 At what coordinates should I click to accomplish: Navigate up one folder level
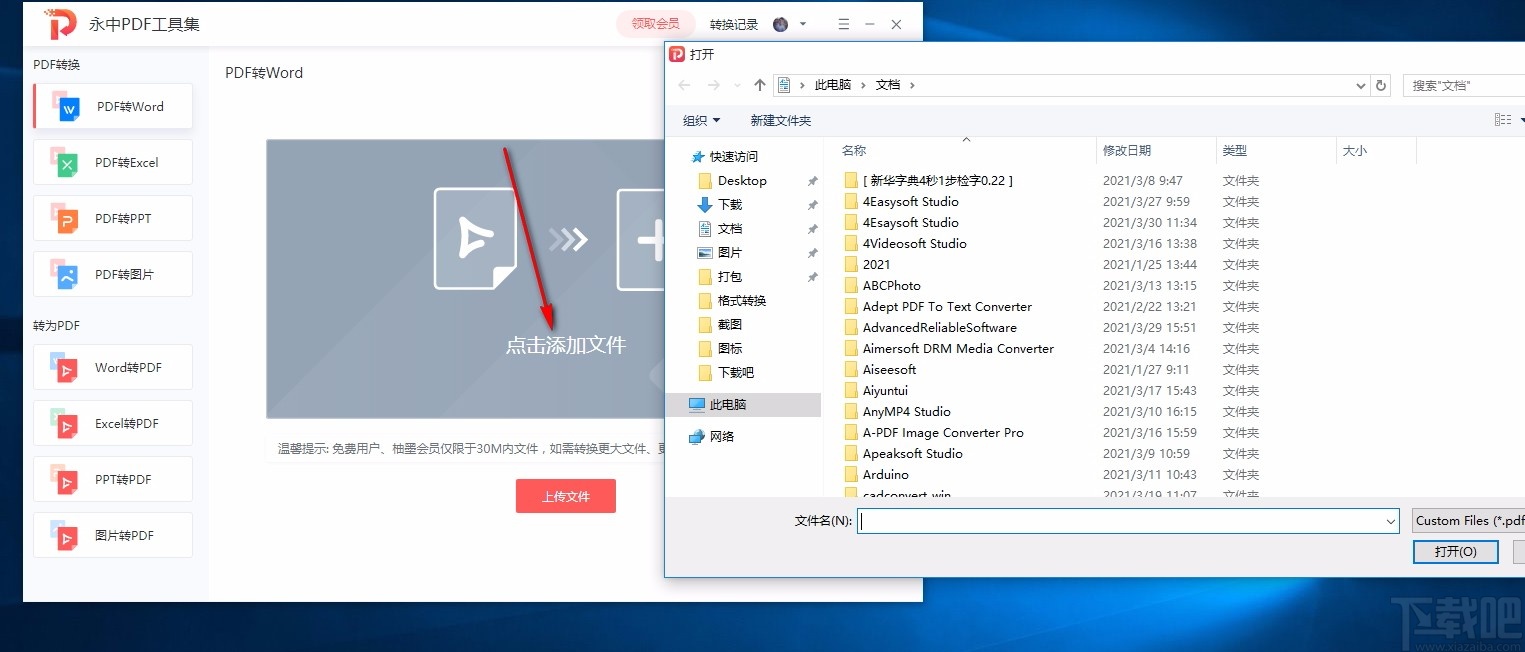pyautogui.click(x=759, y=85)
